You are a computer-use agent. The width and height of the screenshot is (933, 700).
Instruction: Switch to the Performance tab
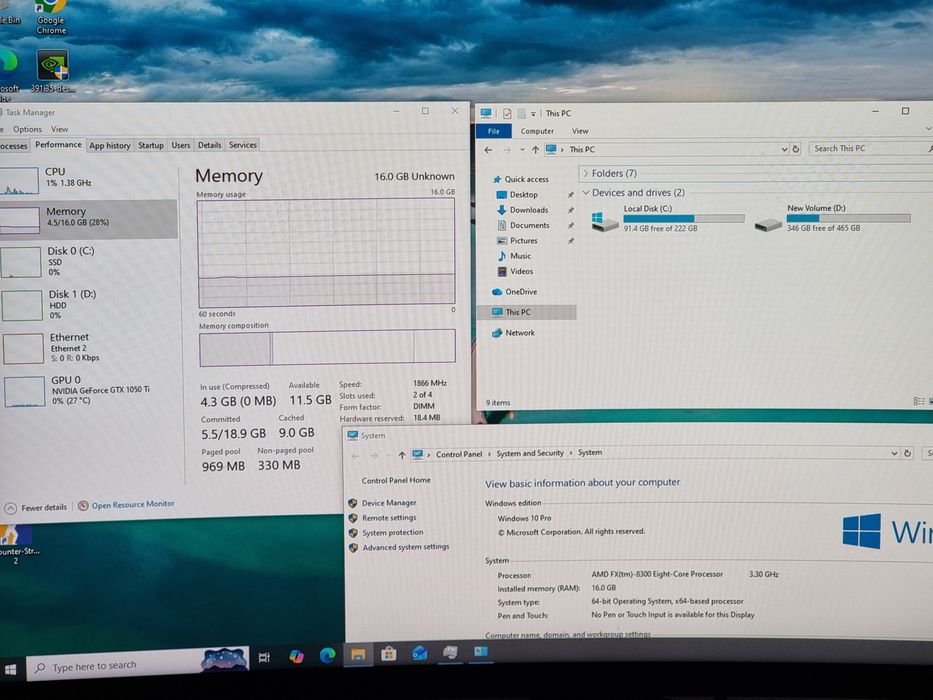[58, 145]
